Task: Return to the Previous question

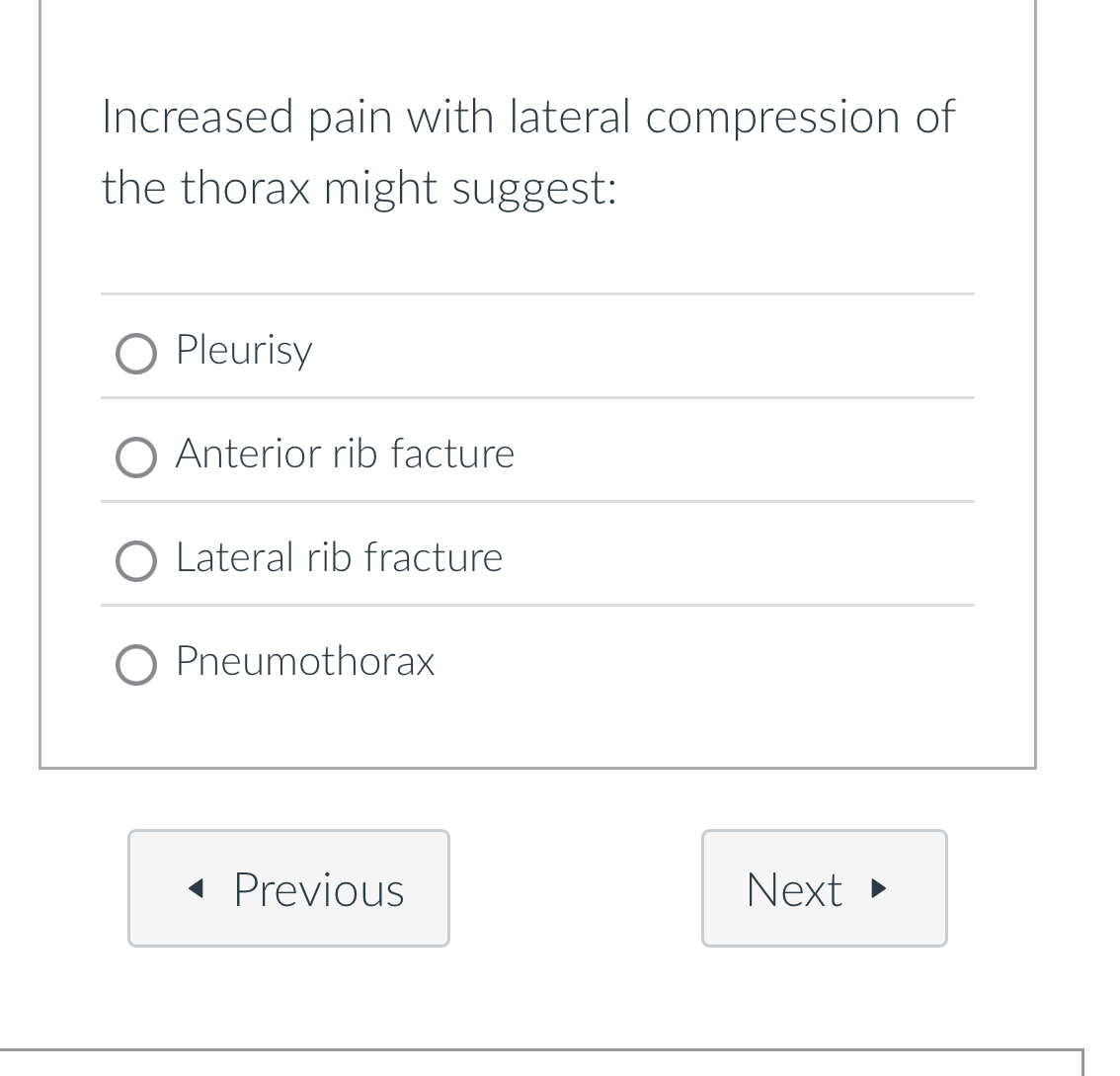Action: coord(288,888)
